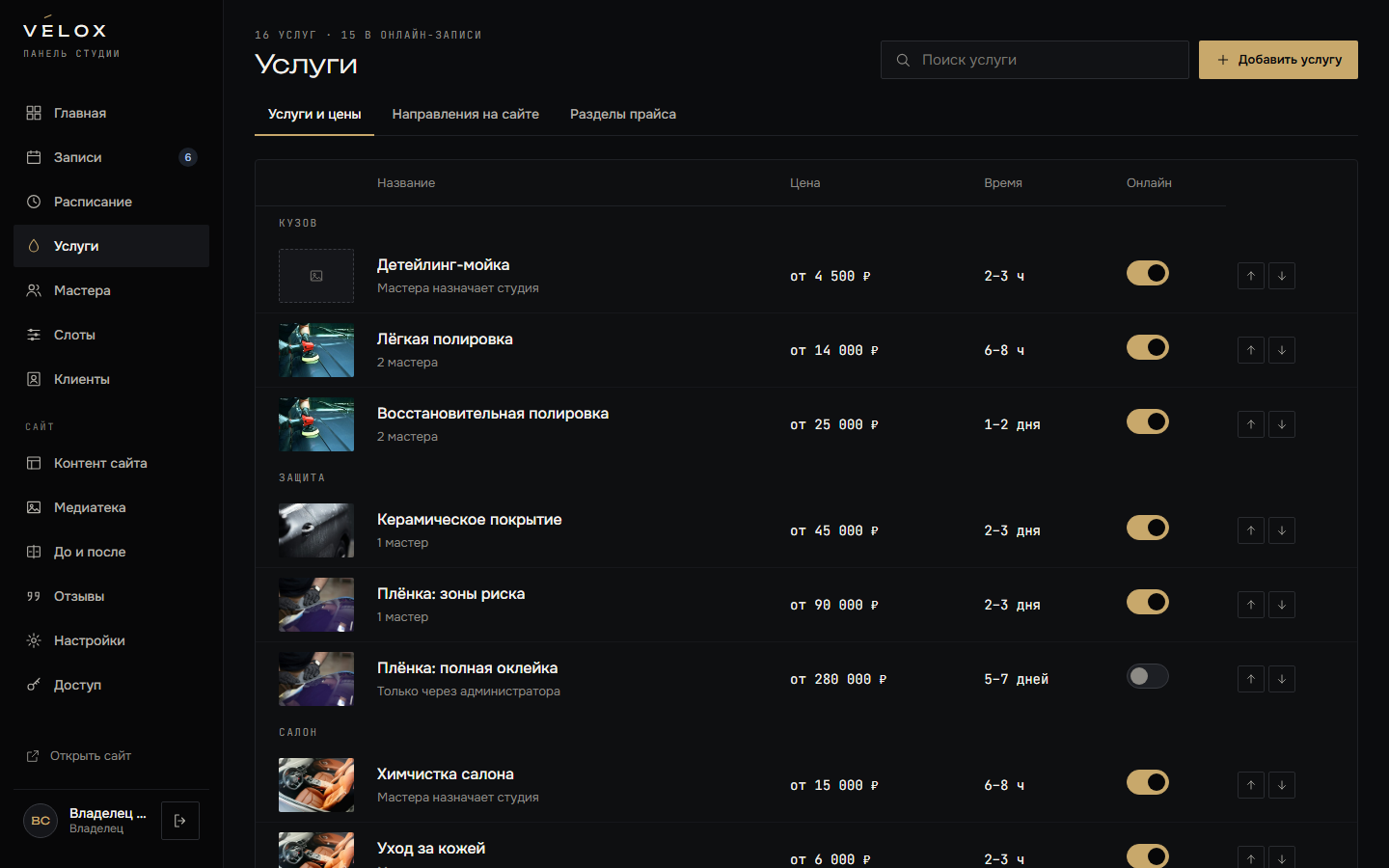Toggle online switch for Плёнка: зоны риска
Image resolution: width=1389 pixels, height=868 pixels.
[1148, 602]
